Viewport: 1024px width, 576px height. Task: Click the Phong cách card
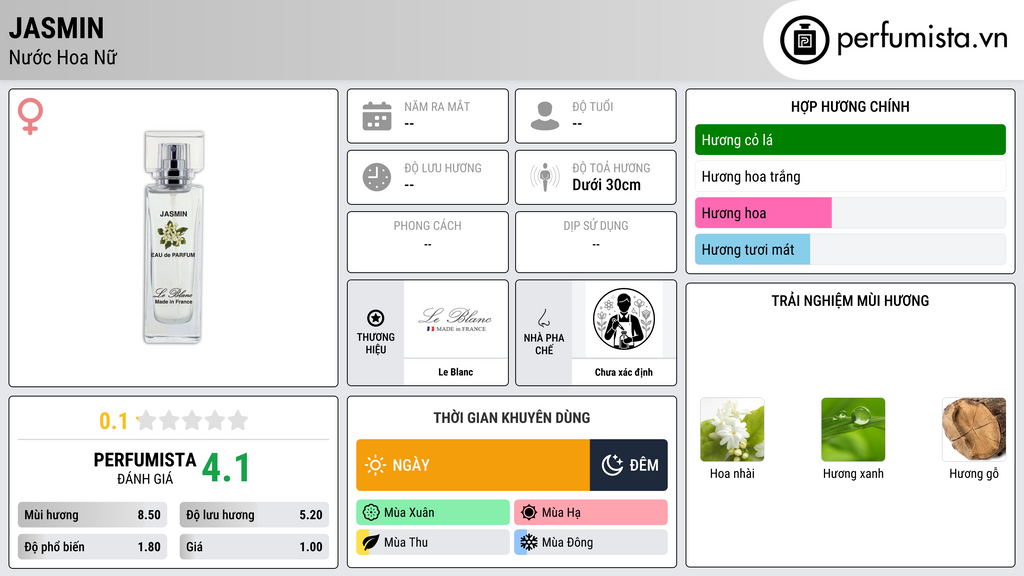(428, 242)
